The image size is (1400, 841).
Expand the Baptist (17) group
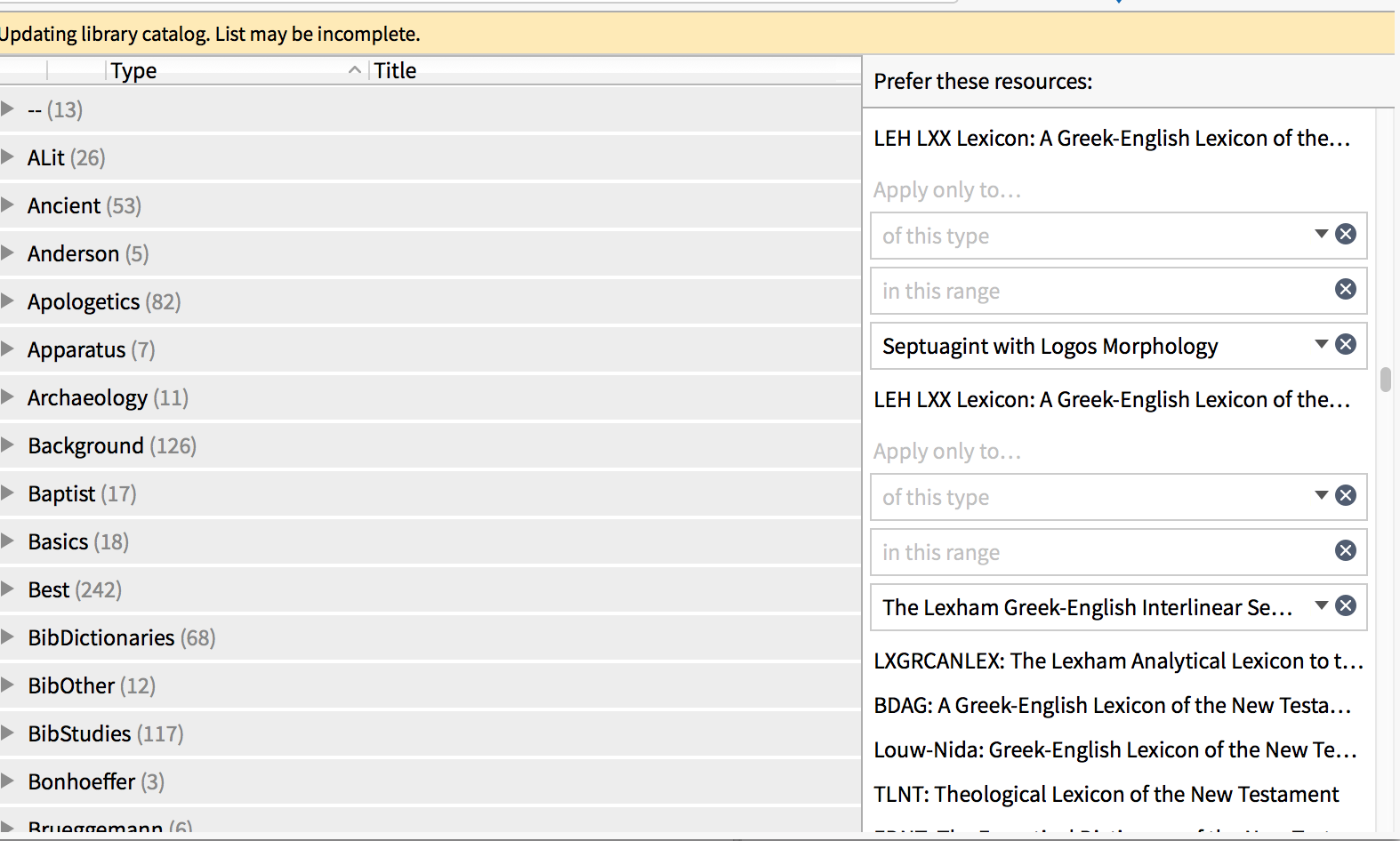tap(8, 493)
